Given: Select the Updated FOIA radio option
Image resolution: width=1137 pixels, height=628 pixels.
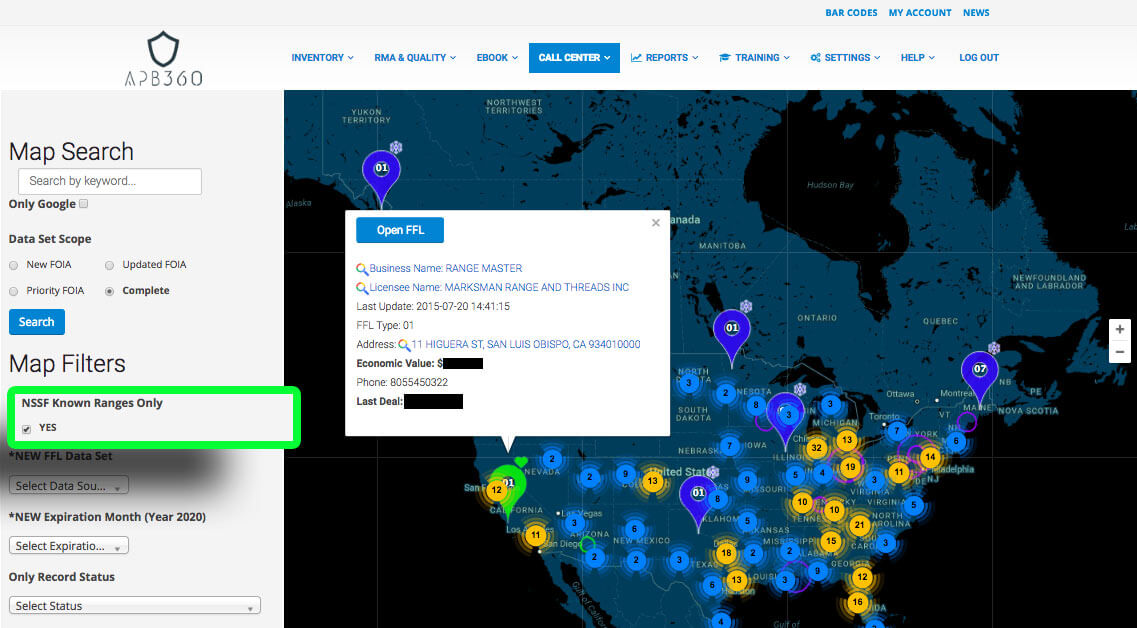Looking at the screenshot, I should [x=110, y=265].
